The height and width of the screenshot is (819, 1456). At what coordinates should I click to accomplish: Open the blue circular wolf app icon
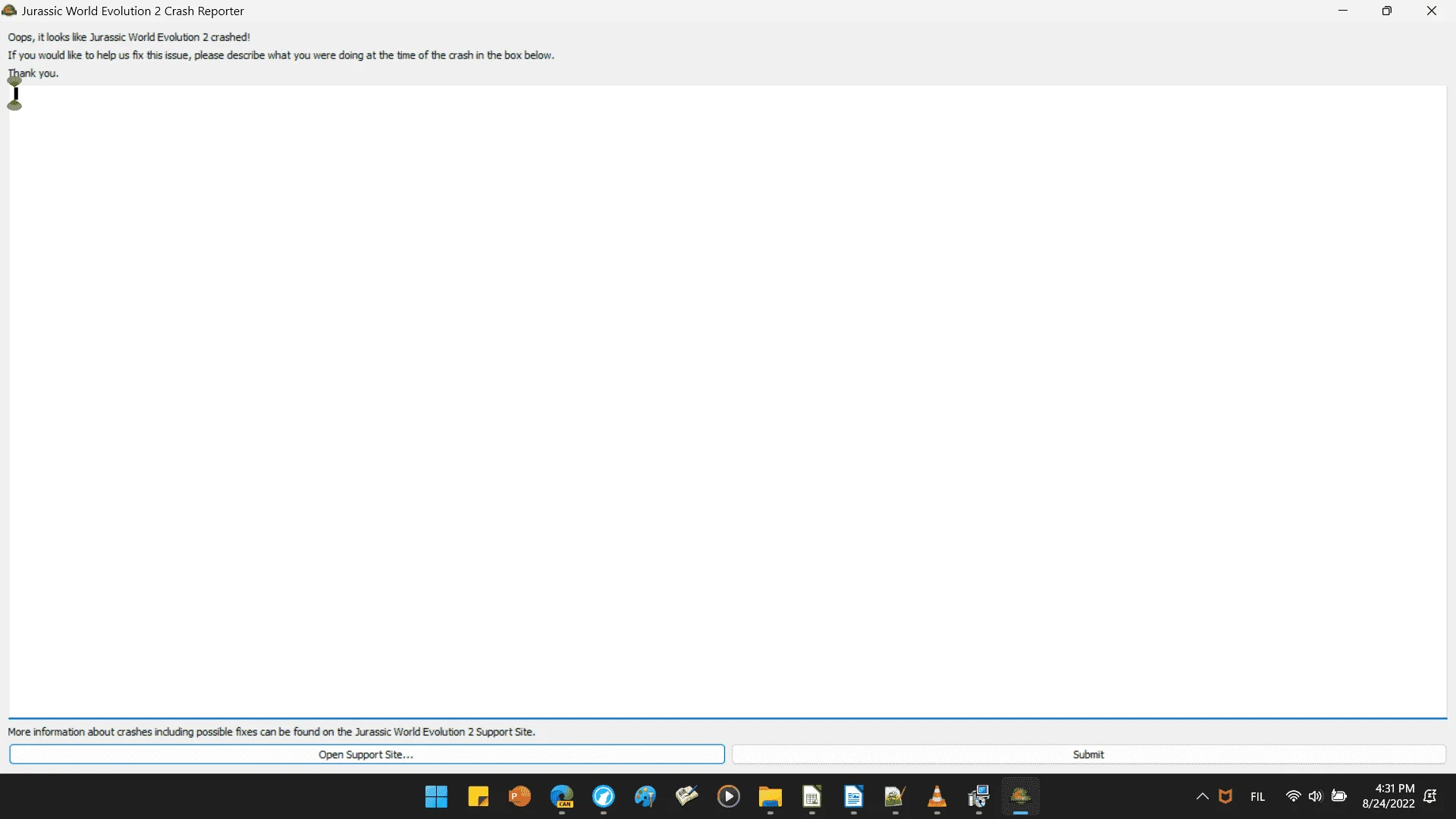coord(604,796)
